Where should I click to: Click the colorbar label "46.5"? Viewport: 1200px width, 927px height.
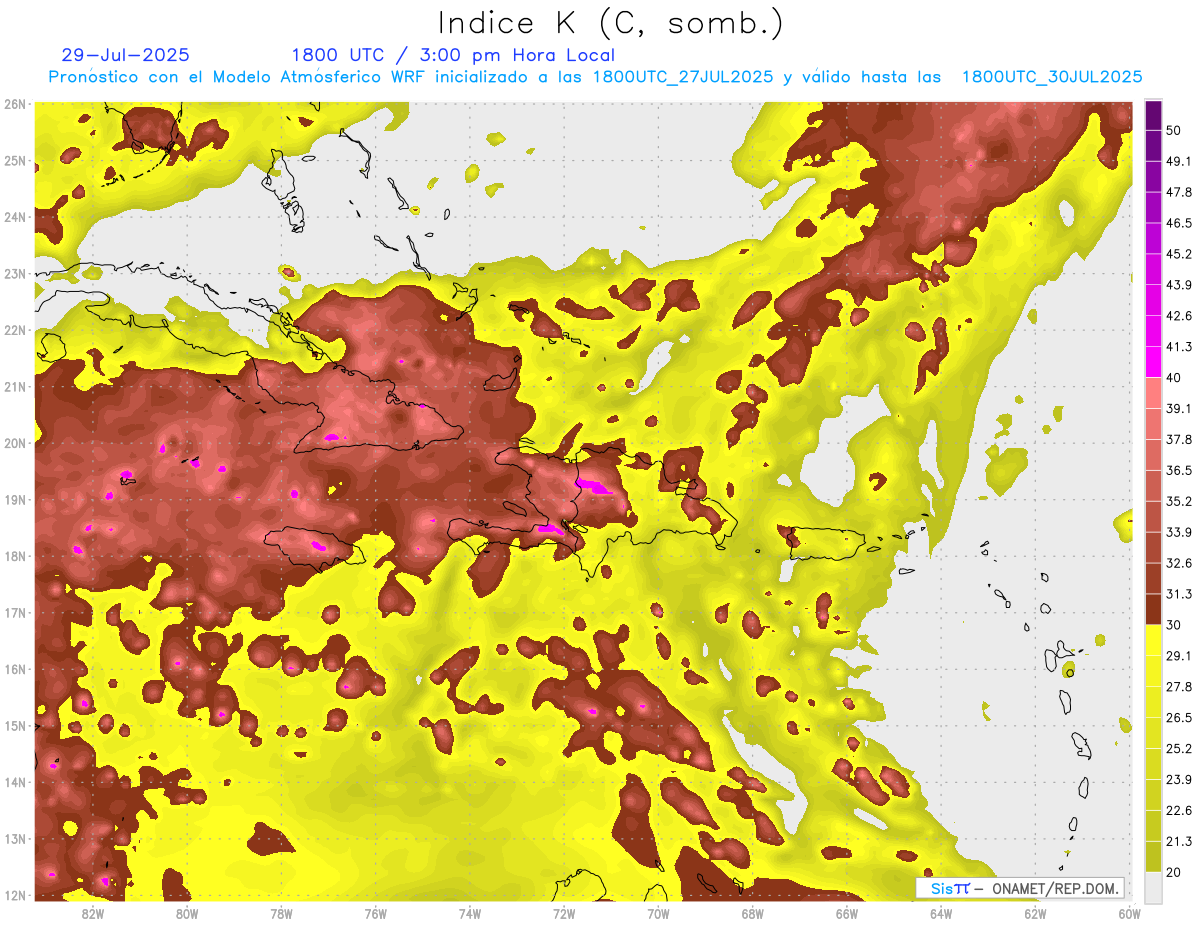(1179, 223)
